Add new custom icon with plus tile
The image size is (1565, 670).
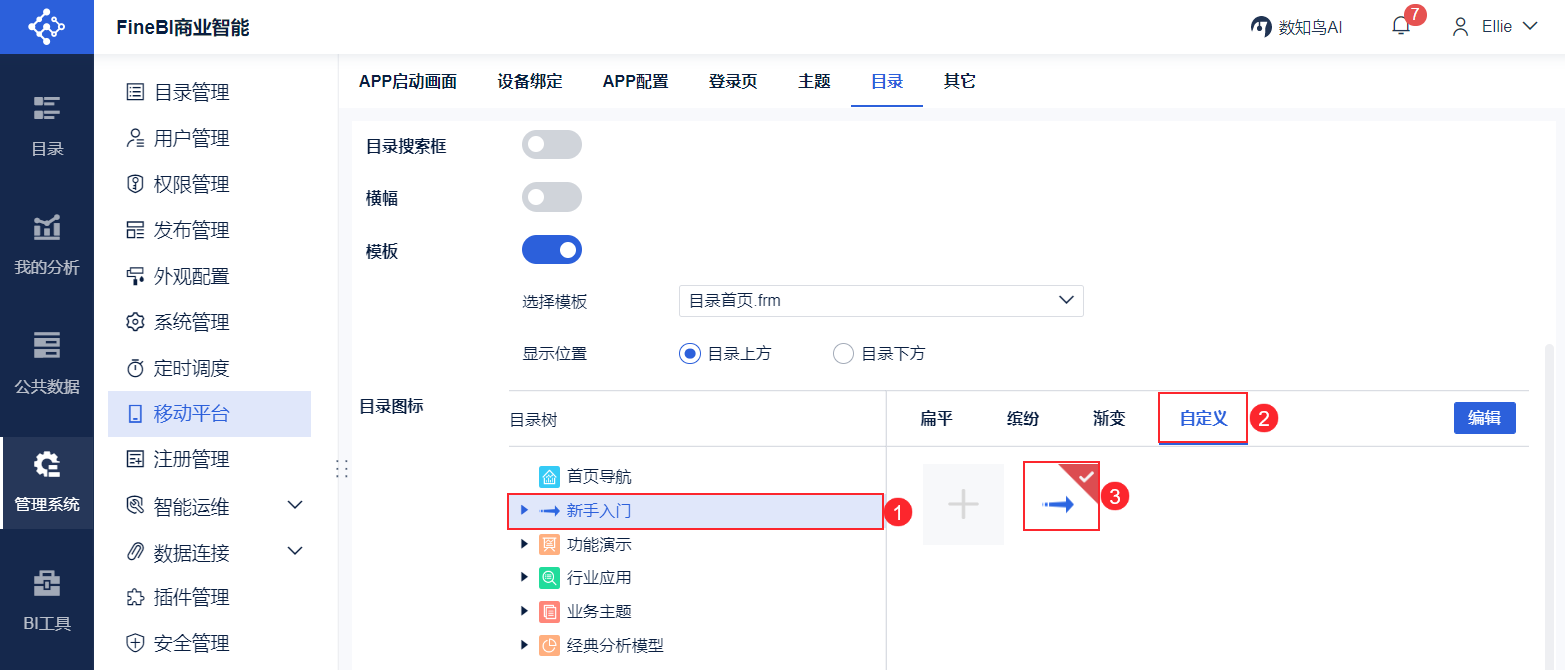[x=963, y=505]
